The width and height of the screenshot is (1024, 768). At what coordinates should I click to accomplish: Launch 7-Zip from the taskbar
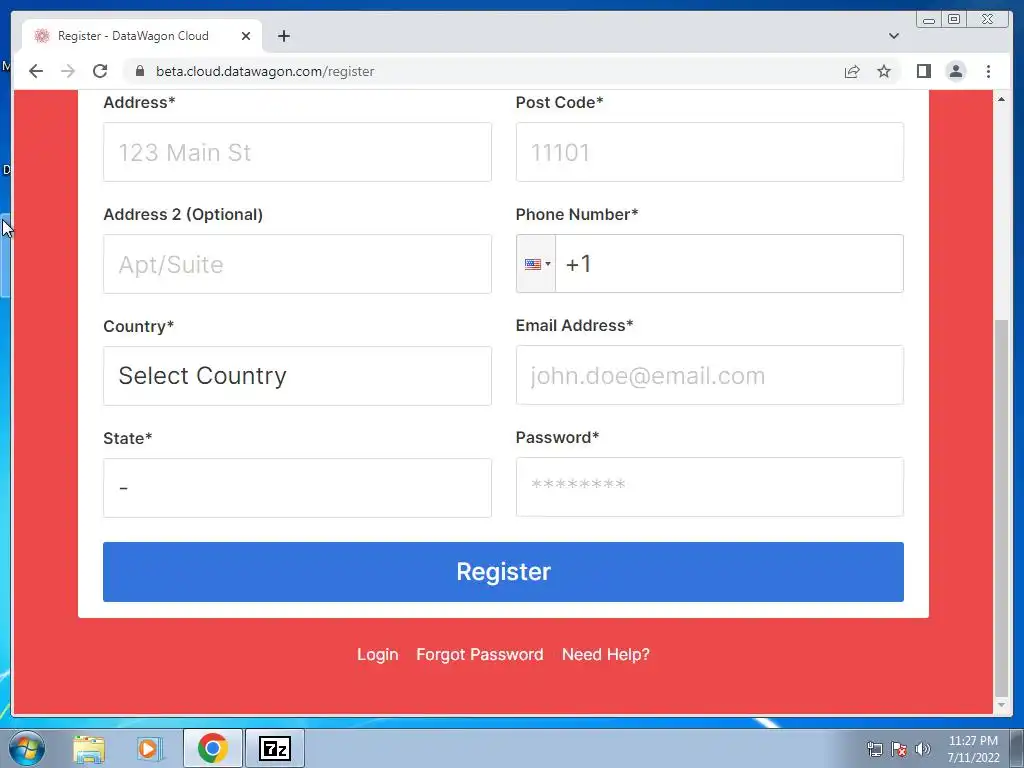274,748
